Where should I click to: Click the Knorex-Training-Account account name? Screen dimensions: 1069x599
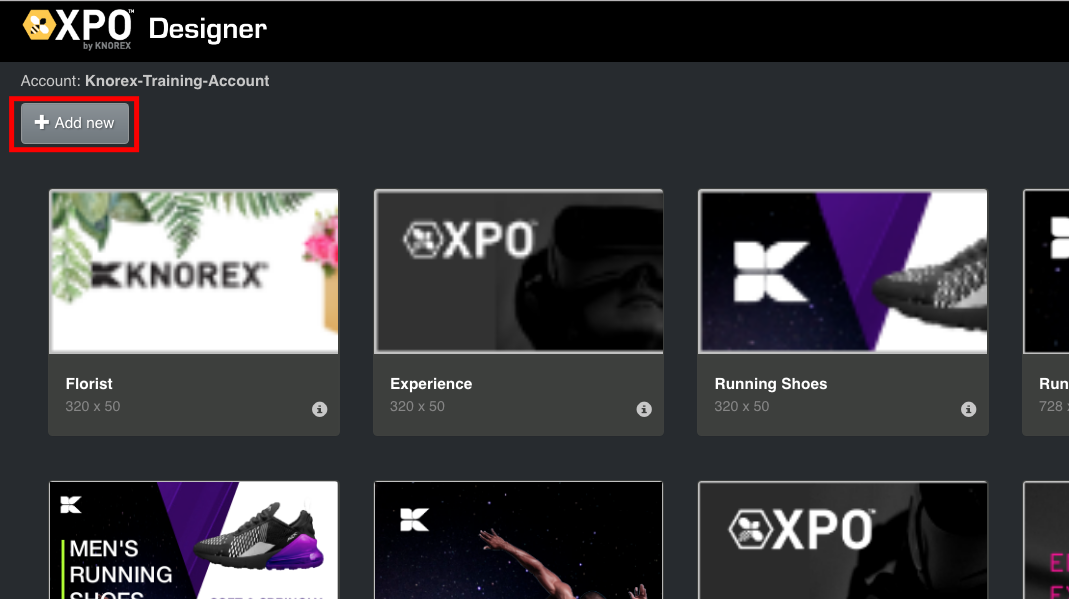pyautogui.click(x=177, y=81)
